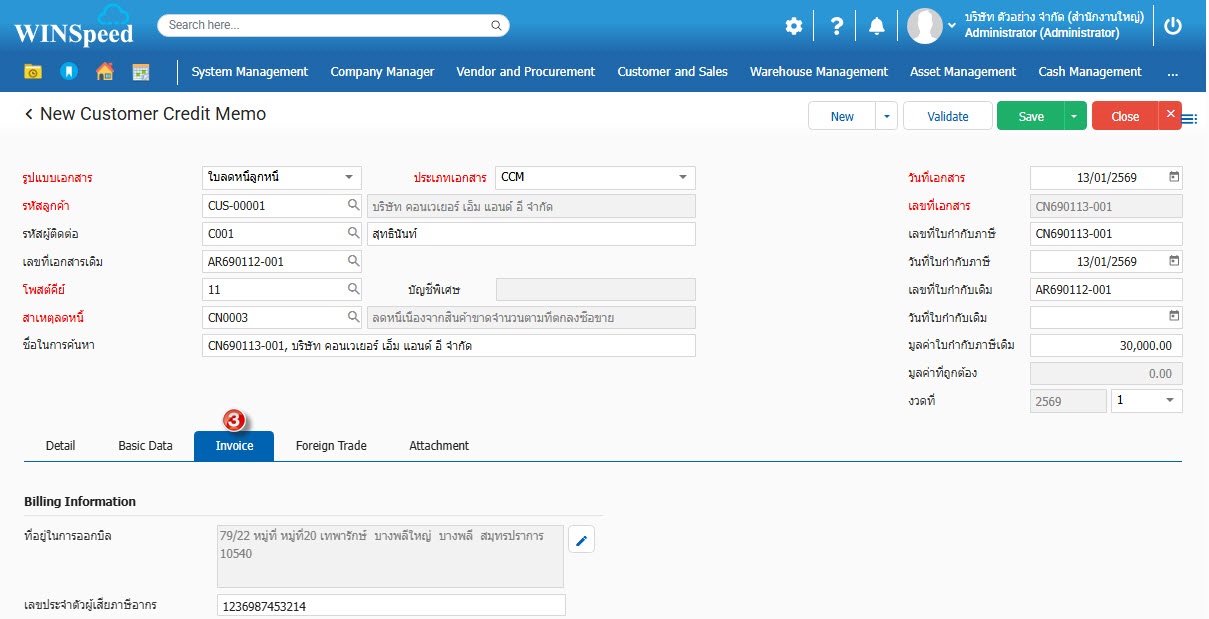Open the settings gear icon

tap(793, 26)
